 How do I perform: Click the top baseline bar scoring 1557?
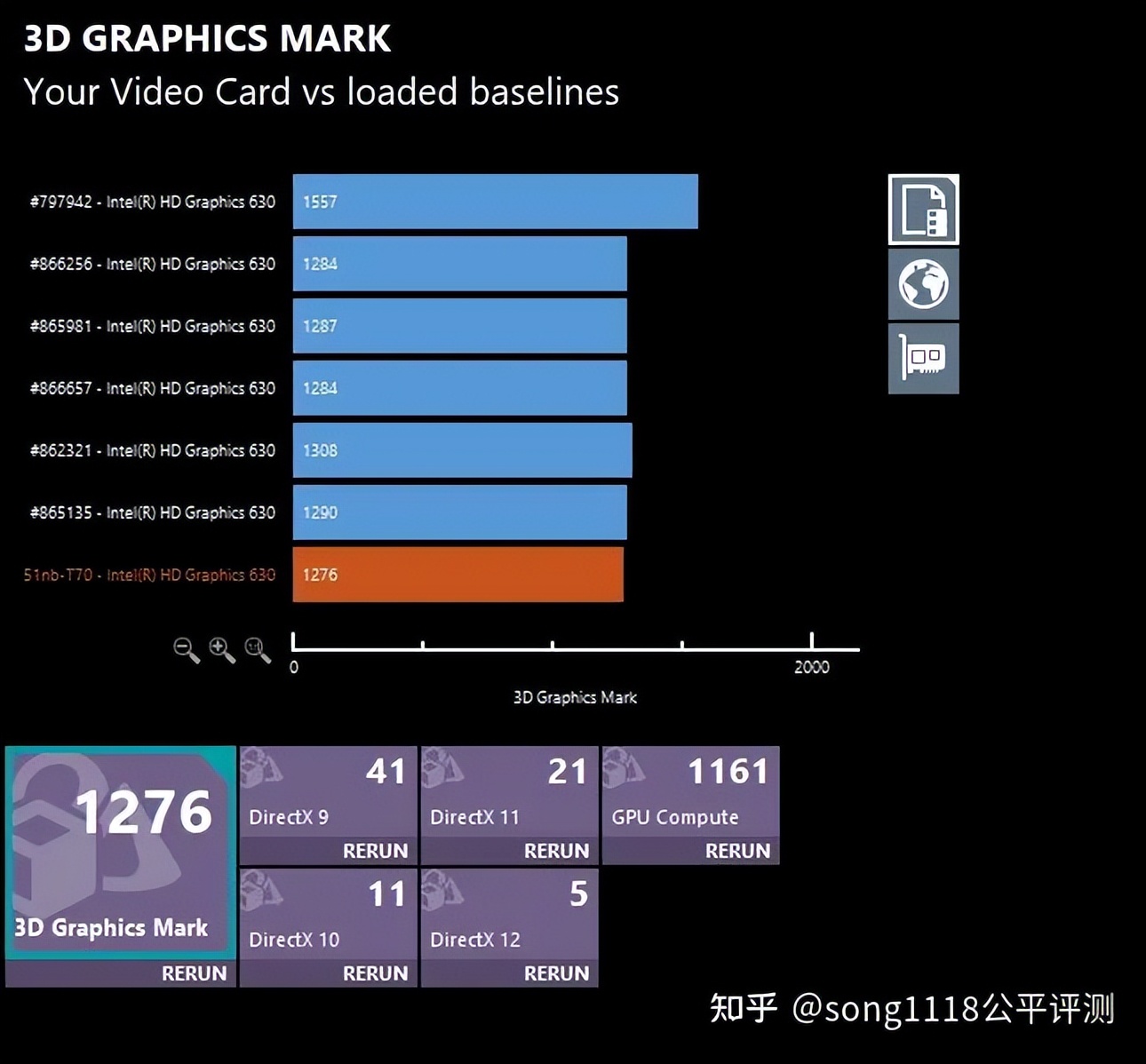pos(495,201)
